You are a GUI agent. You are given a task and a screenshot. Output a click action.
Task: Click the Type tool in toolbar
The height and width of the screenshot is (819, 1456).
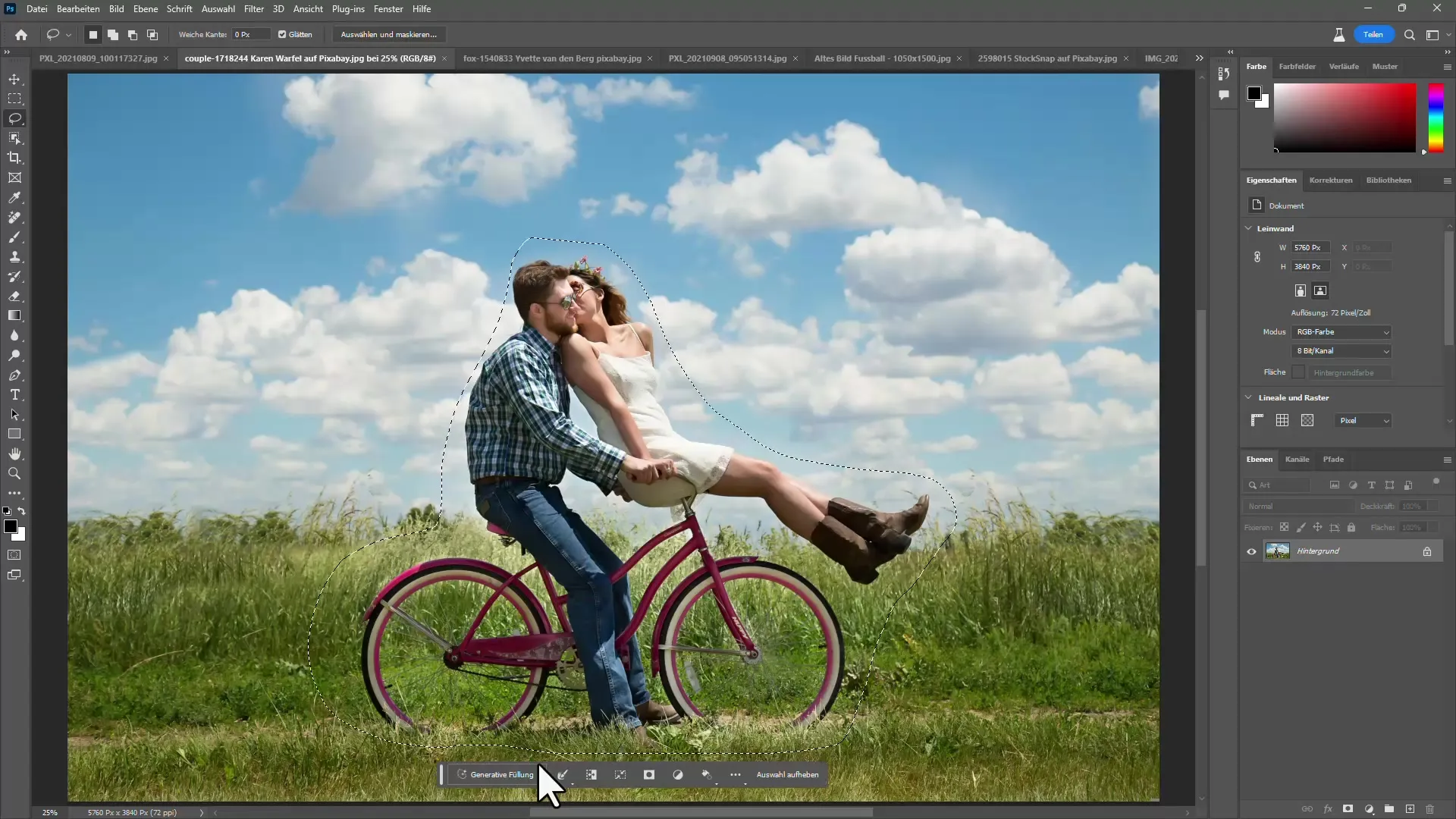(15, 395)
